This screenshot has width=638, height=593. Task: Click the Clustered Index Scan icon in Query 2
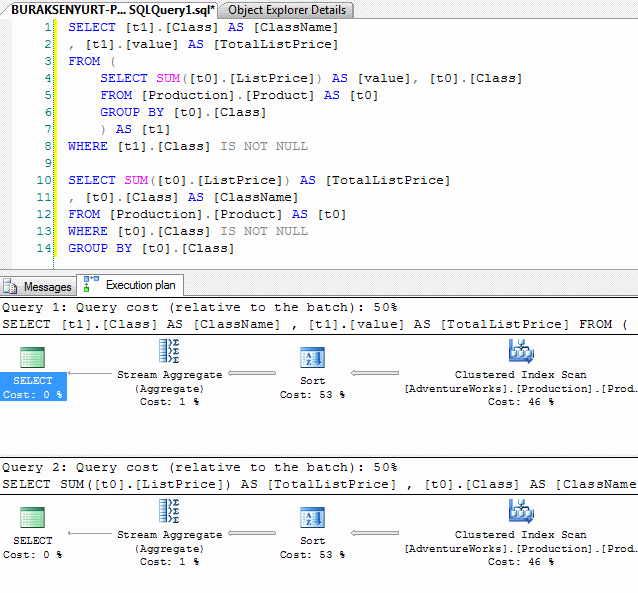pos(520,512)
